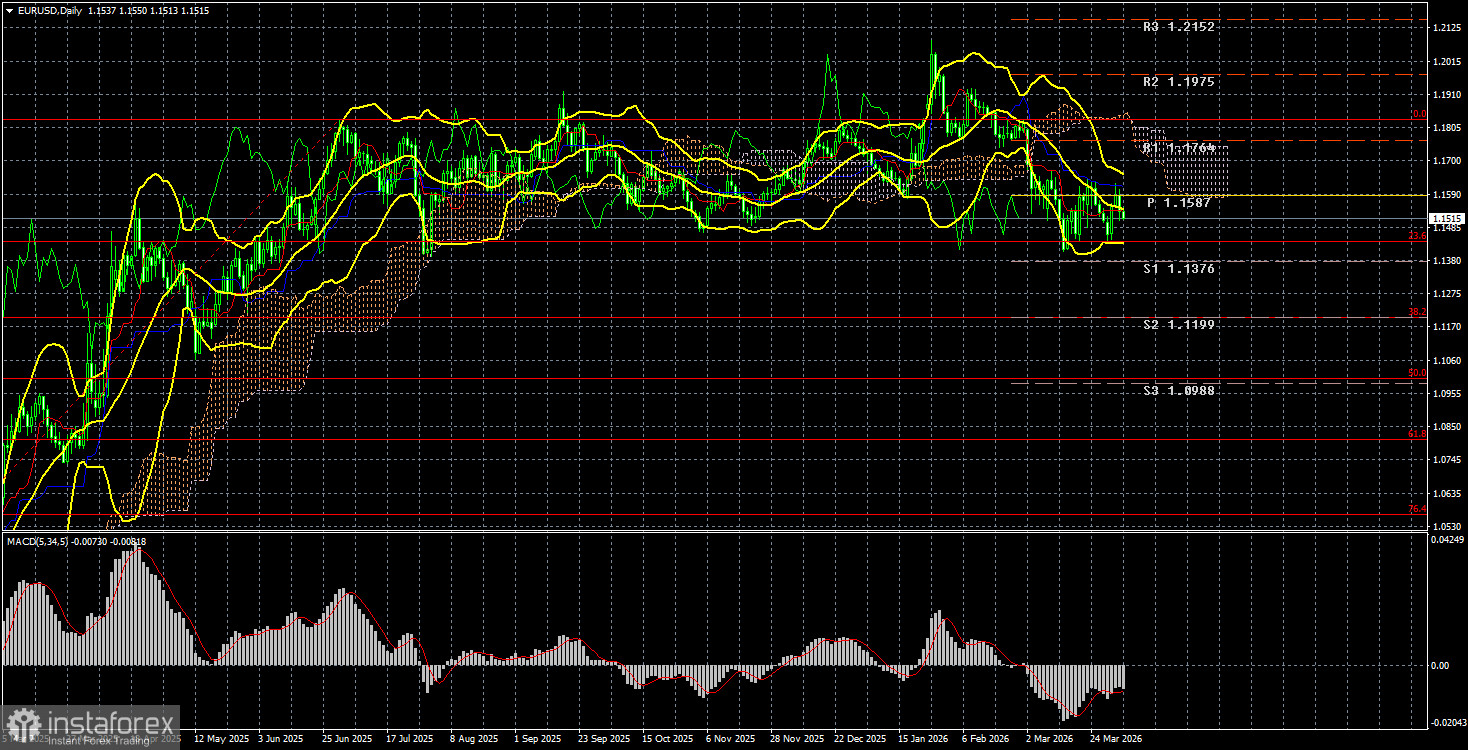
Task: Click the 1.1590 price scale value
Action: pyautogui.click(x=1447, y=194)
